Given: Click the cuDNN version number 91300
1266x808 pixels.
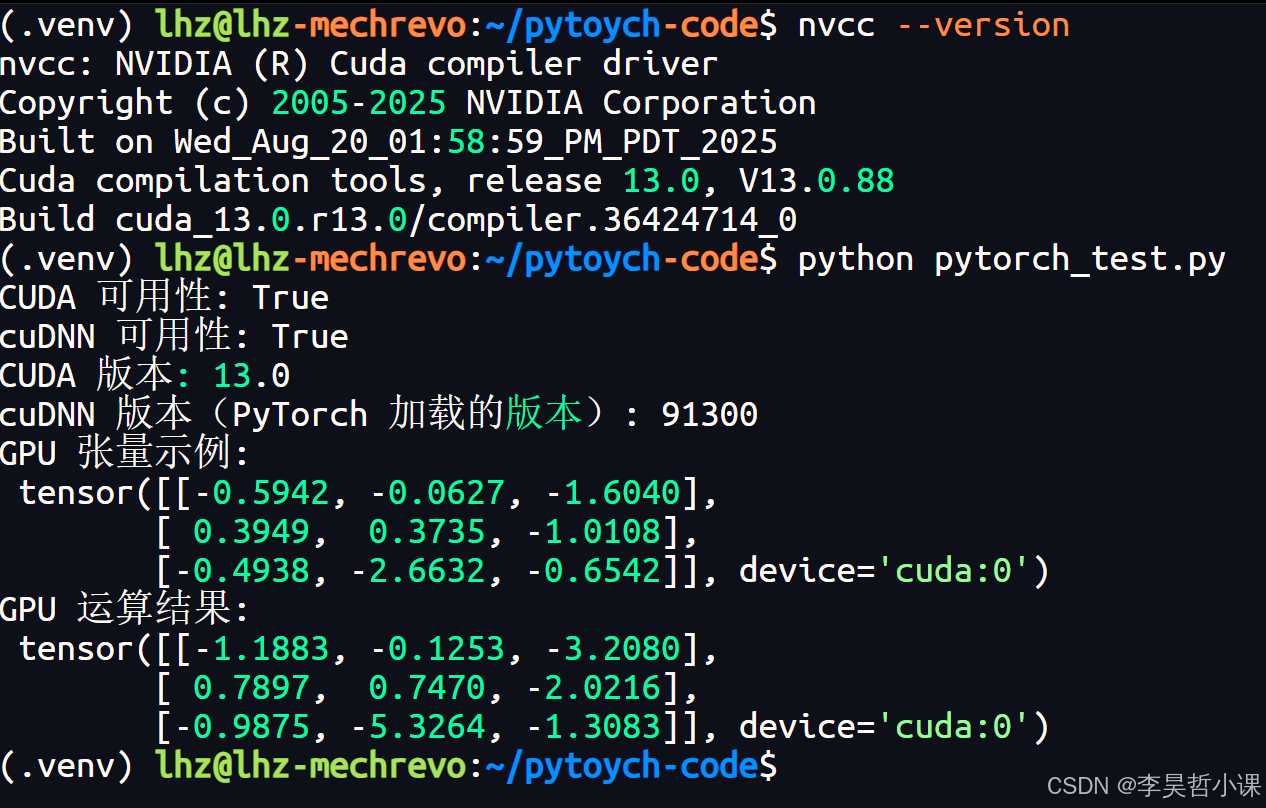Looking at the screenshot, I should (709, 413).
